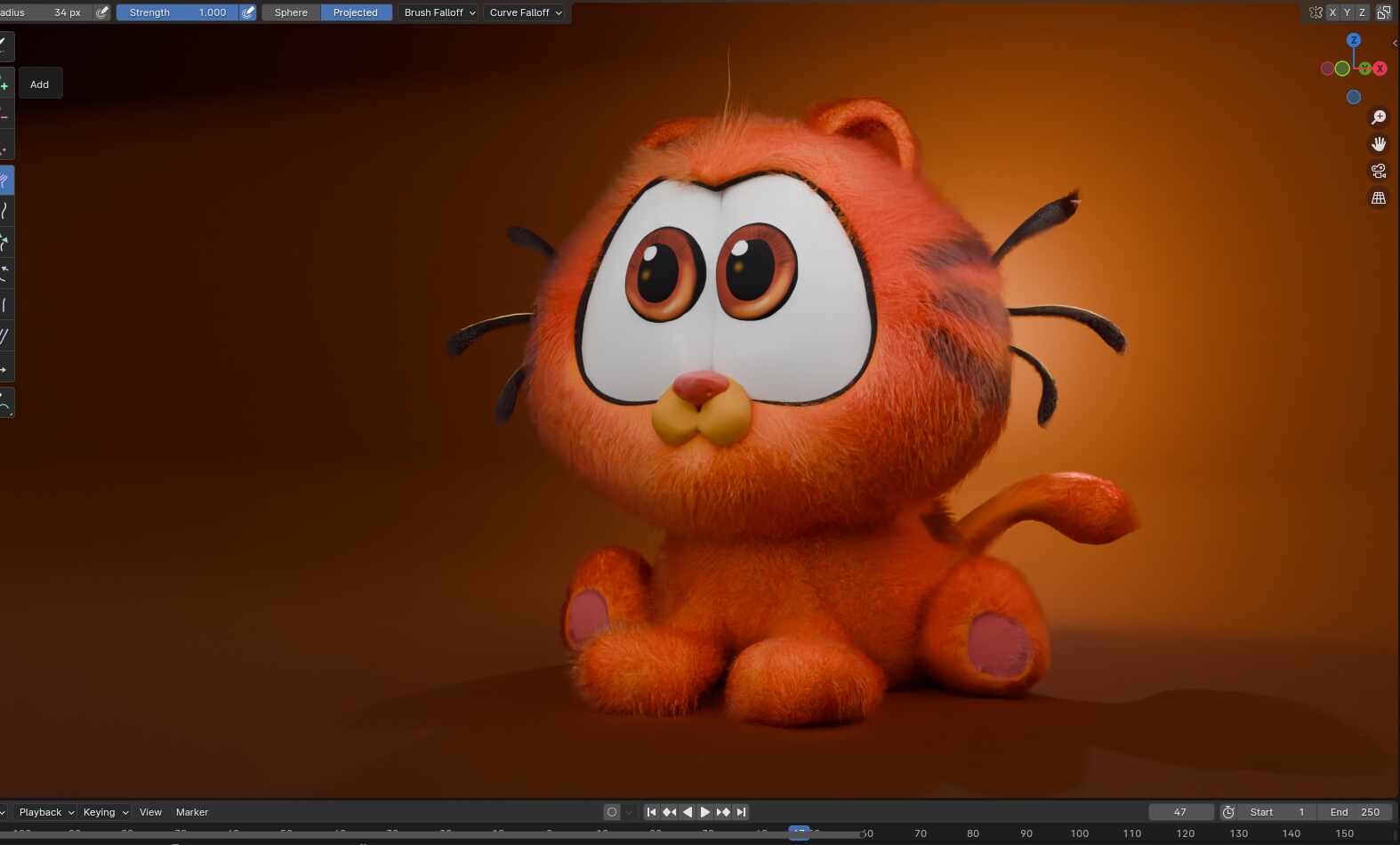Switch perspective/orthographic with grid icon
Image resolution: width=1400 pixels, height=845 pixels.
1379,198
